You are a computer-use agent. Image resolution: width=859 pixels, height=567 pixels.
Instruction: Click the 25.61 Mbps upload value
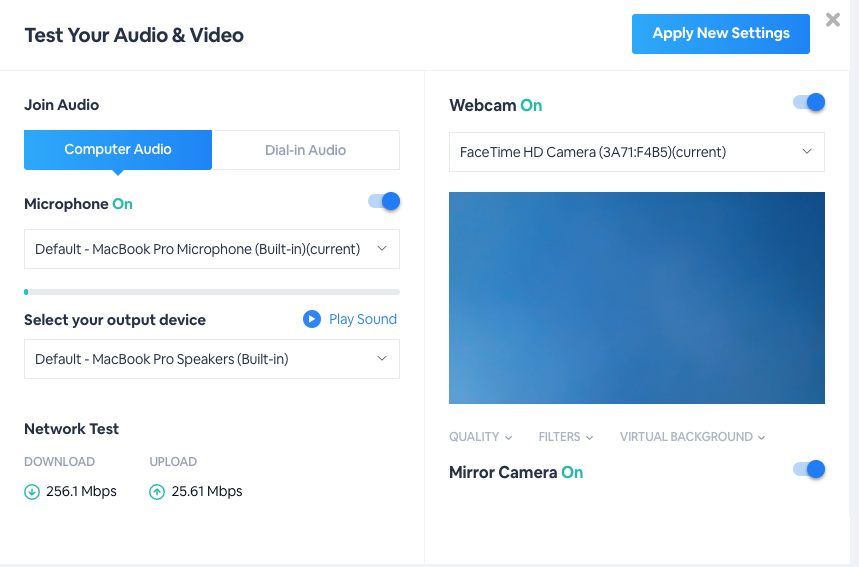pyautogui.click(x=207, y=491)
